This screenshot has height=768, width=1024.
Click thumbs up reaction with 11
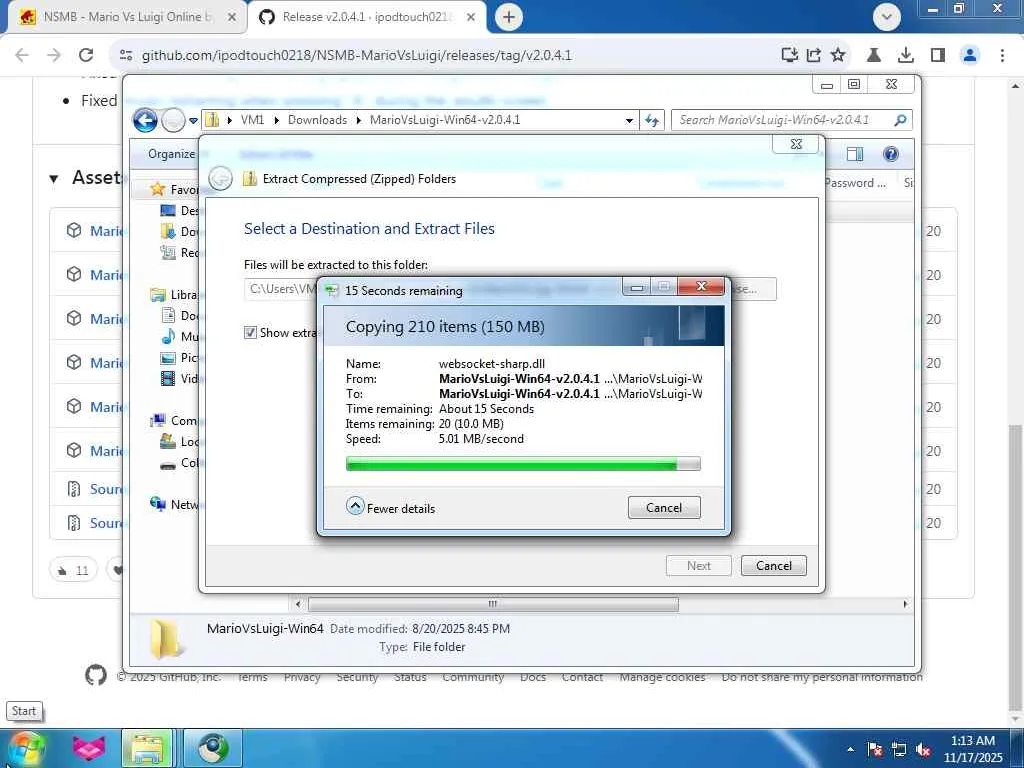[73, 570]
